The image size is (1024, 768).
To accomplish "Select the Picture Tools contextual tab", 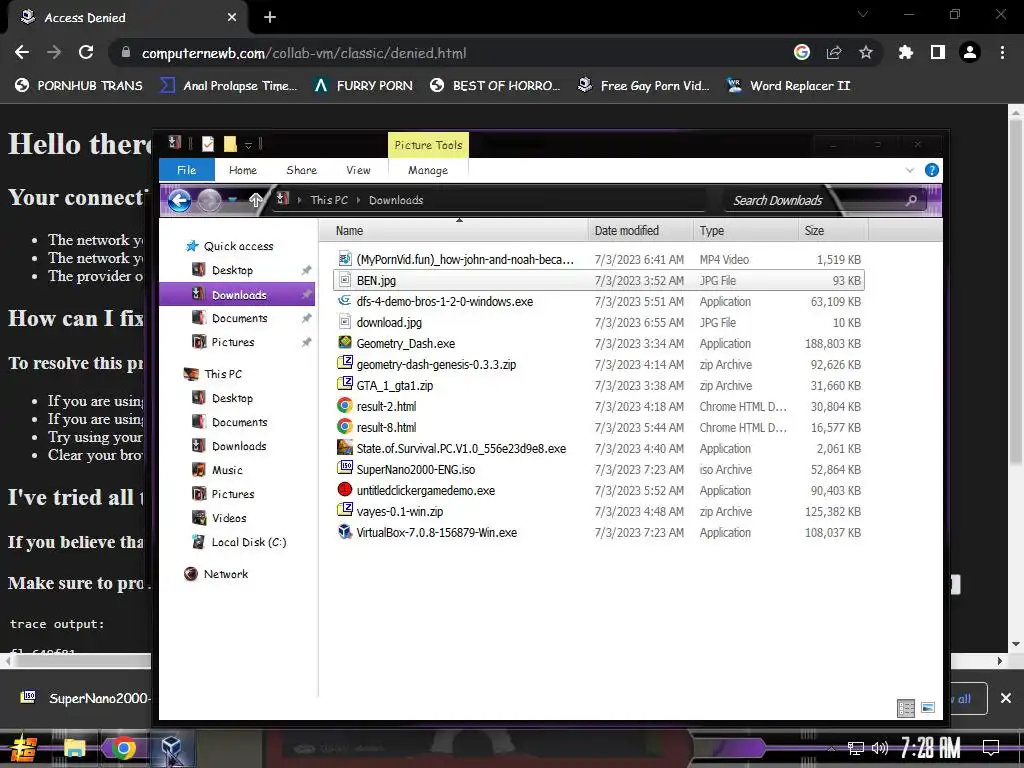I will (x=428, y=145).
